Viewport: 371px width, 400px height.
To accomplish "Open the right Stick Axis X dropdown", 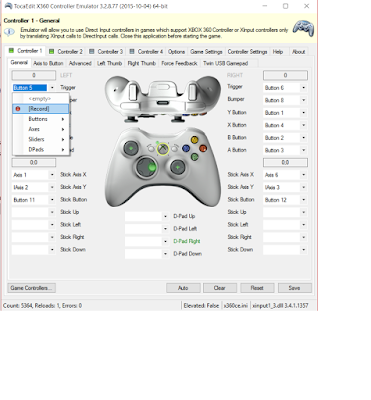I will pos(285,175).
